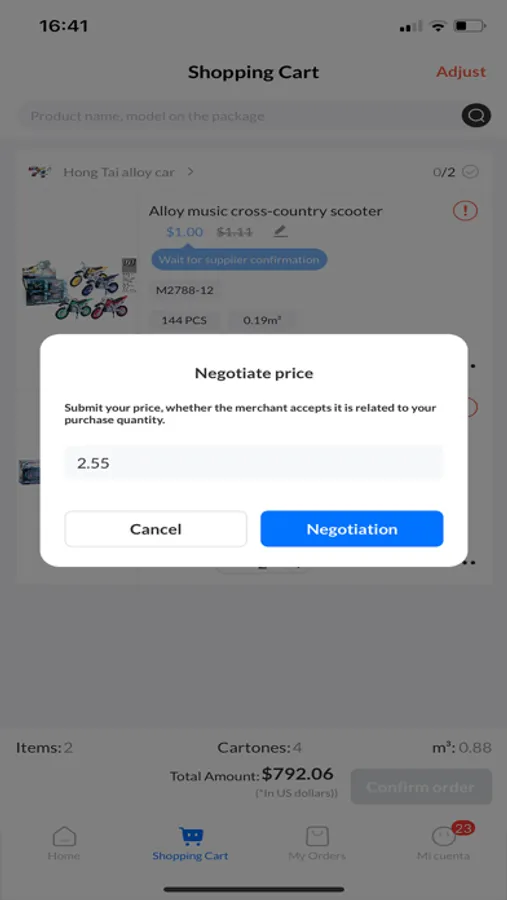Tap the Hong Tai store logo icon
Image resolution: width=507 pixels, height=900 pixels.
pos(40,172)
